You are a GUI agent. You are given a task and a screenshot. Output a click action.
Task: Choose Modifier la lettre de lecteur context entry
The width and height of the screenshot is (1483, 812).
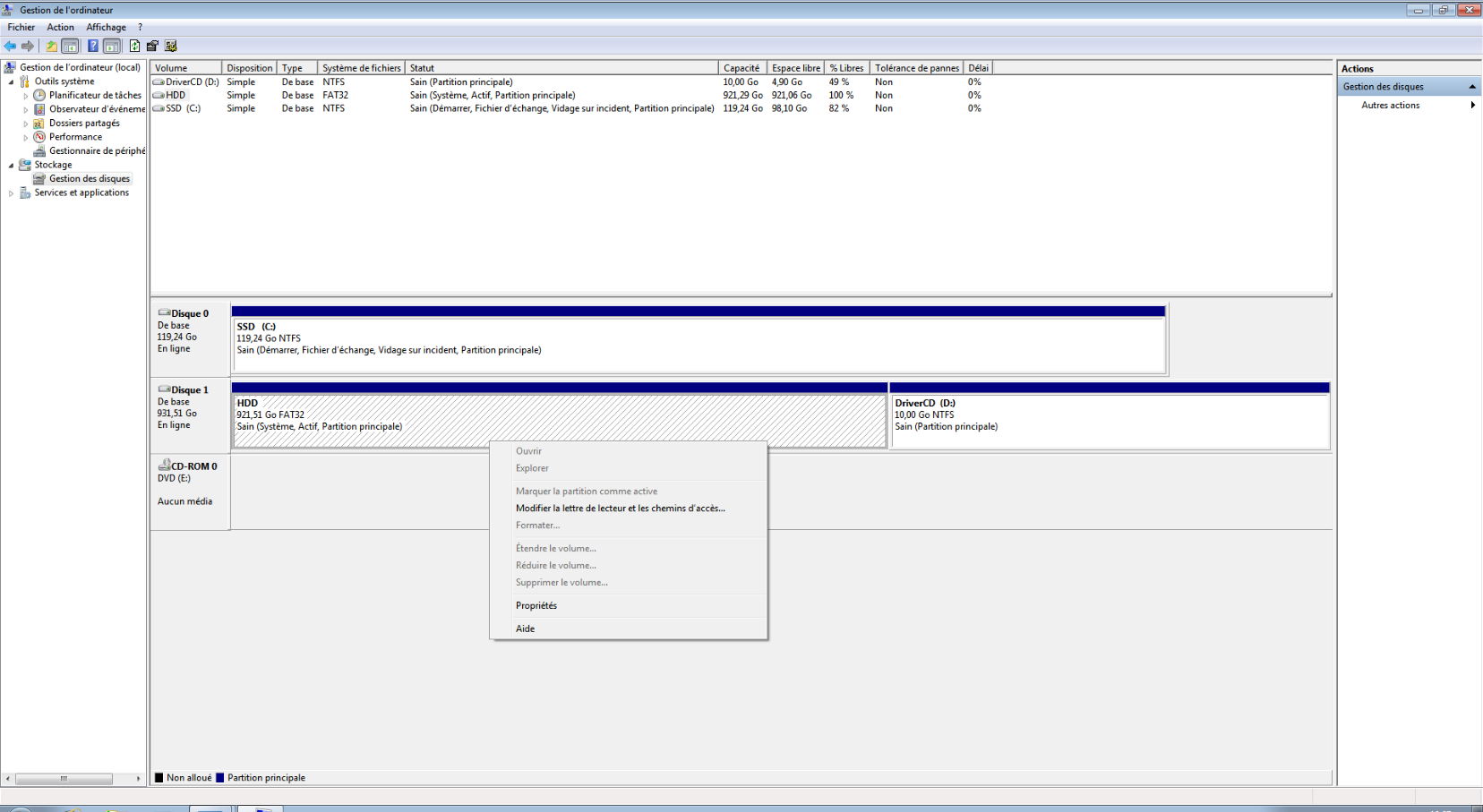tap(621, 509)
